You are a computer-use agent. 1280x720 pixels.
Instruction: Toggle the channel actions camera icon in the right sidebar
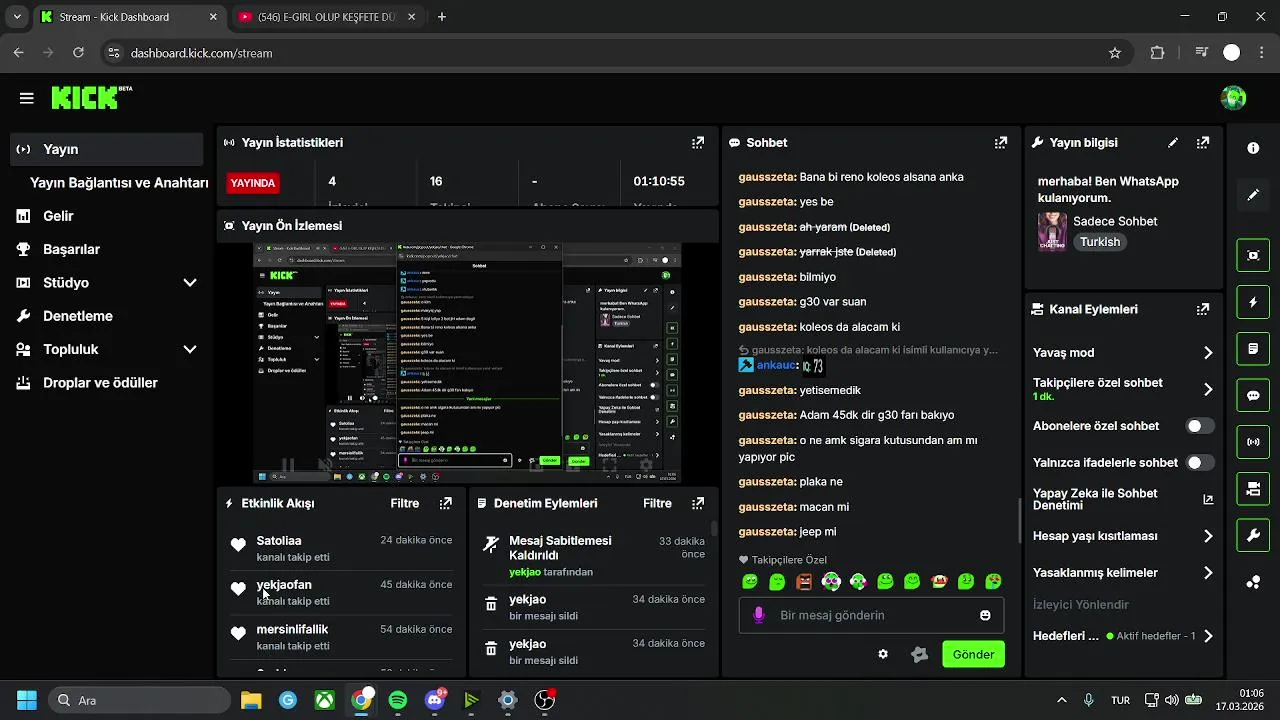(x=1253, y=489)
